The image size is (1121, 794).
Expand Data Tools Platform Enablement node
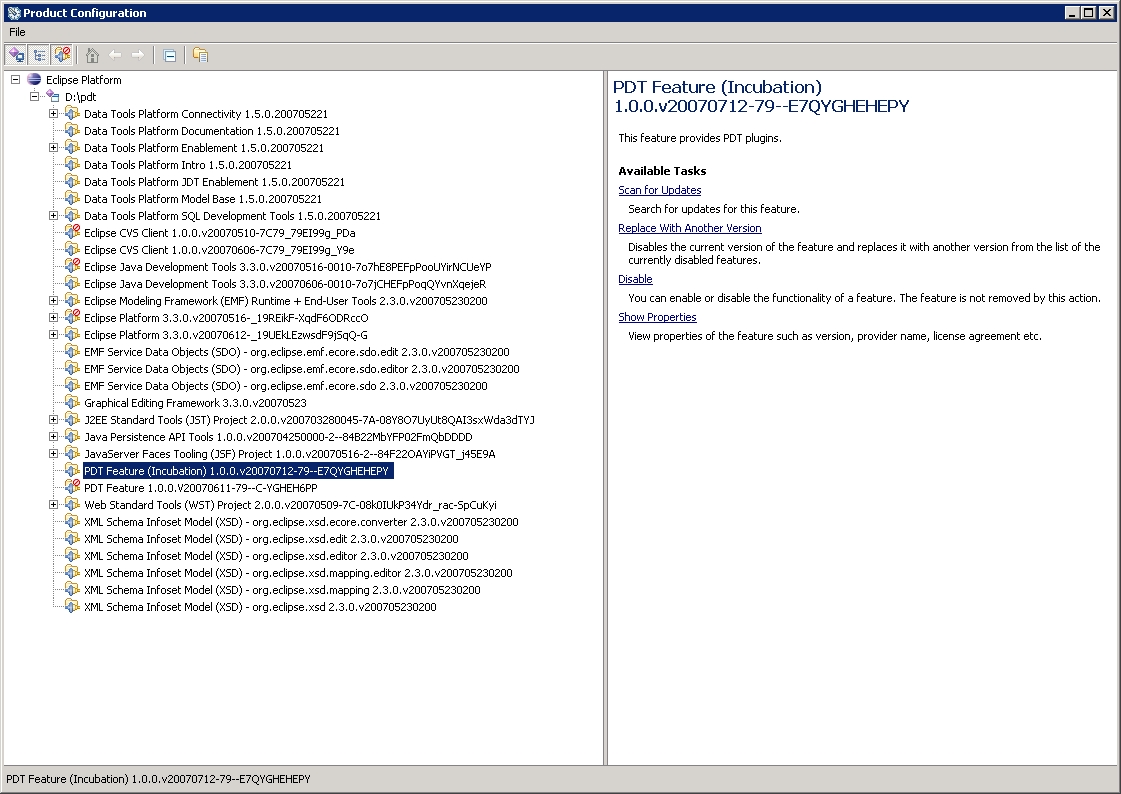54,148
